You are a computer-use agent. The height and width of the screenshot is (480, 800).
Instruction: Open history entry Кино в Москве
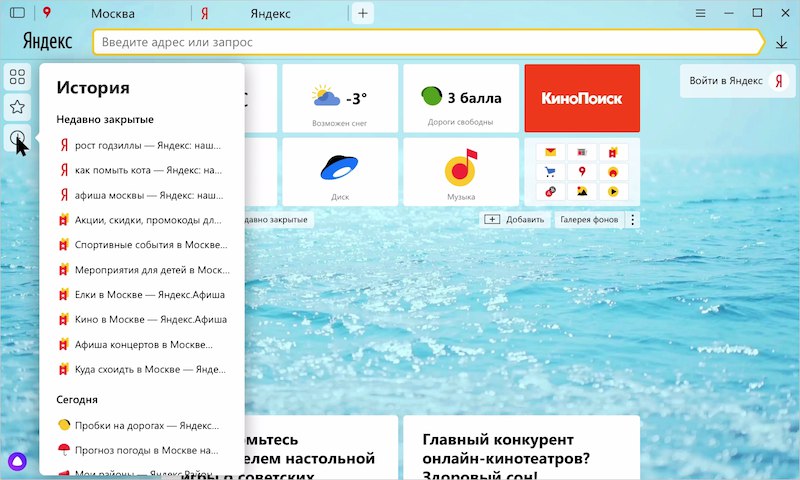point(143,320)
